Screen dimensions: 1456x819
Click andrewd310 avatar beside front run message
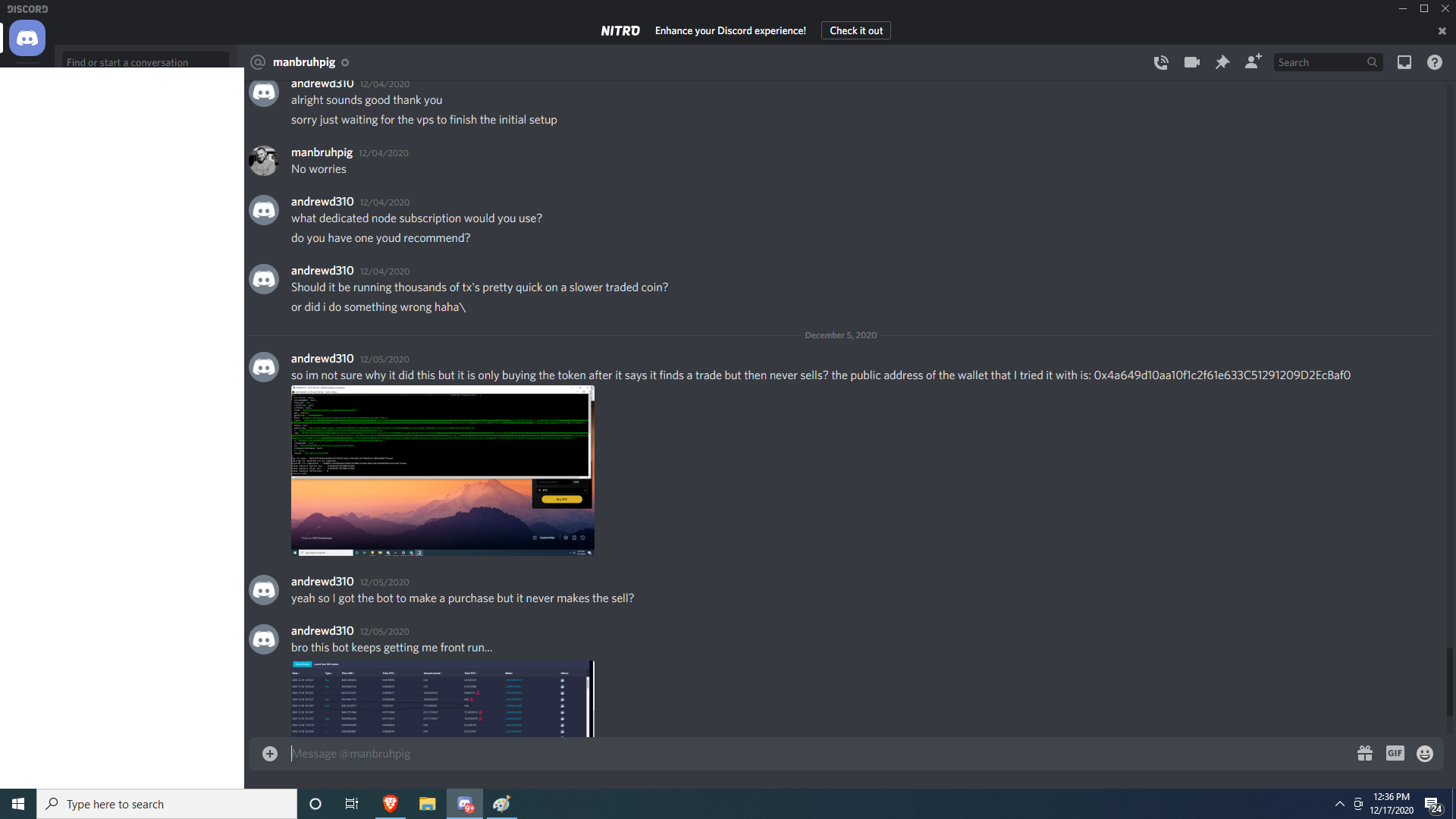pyautogui.click(x=264, y=639)
